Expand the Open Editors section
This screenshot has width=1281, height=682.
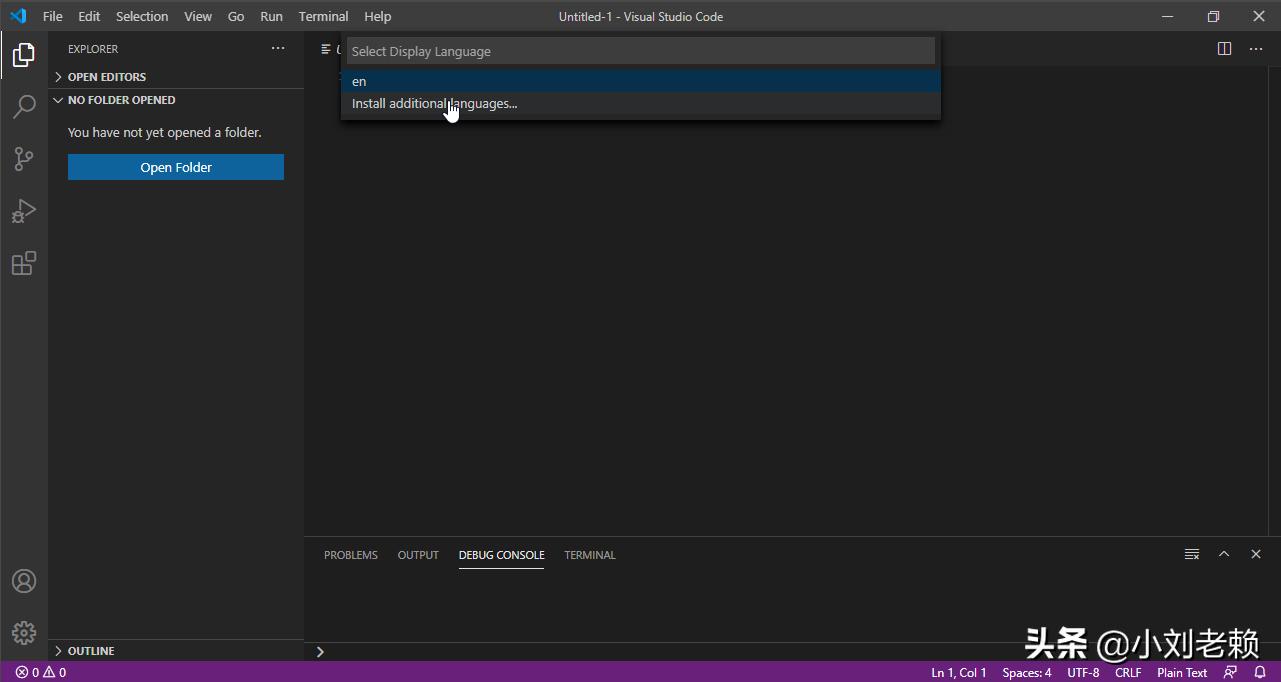(x=105, y=76)
